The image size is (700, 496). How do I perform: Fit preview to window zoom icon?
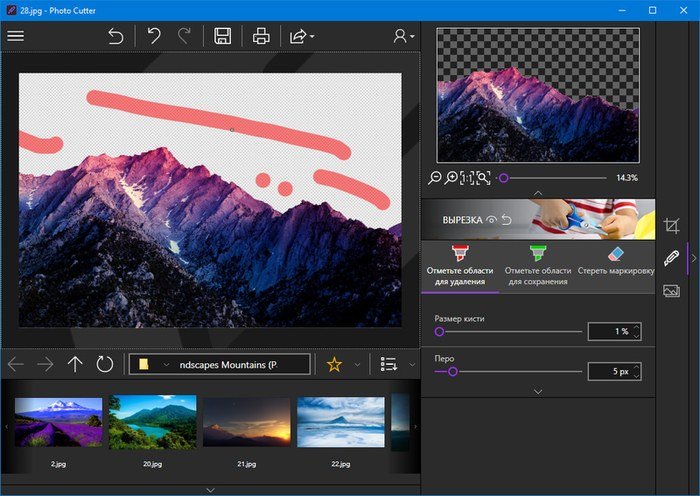click(x=483, y=178)
